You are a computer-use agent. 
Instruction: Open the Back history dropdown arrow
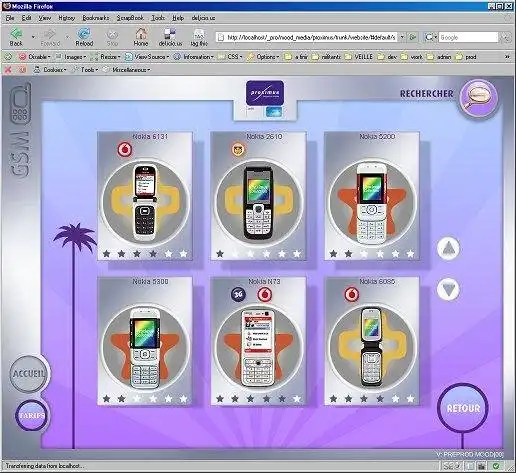(x=33, y=37)
